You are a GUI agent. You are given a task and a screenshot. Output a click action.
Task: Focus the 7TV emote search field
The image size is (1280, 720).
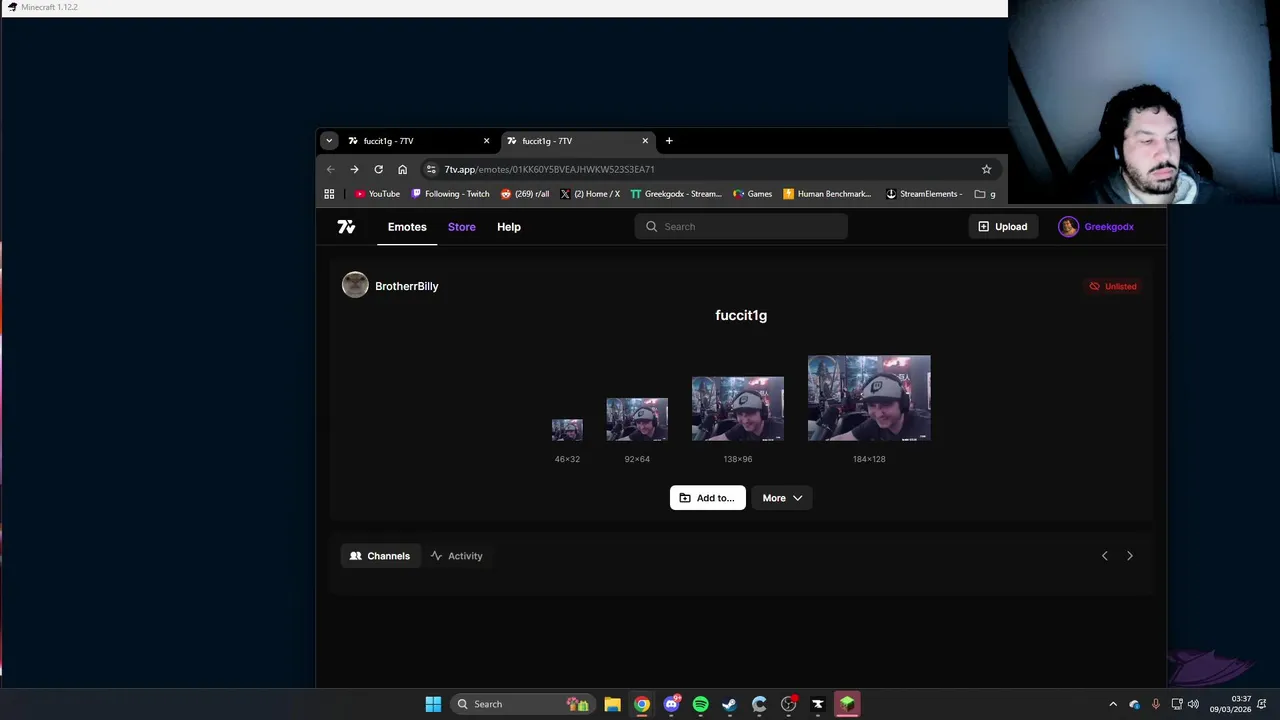tap(741, 227)
